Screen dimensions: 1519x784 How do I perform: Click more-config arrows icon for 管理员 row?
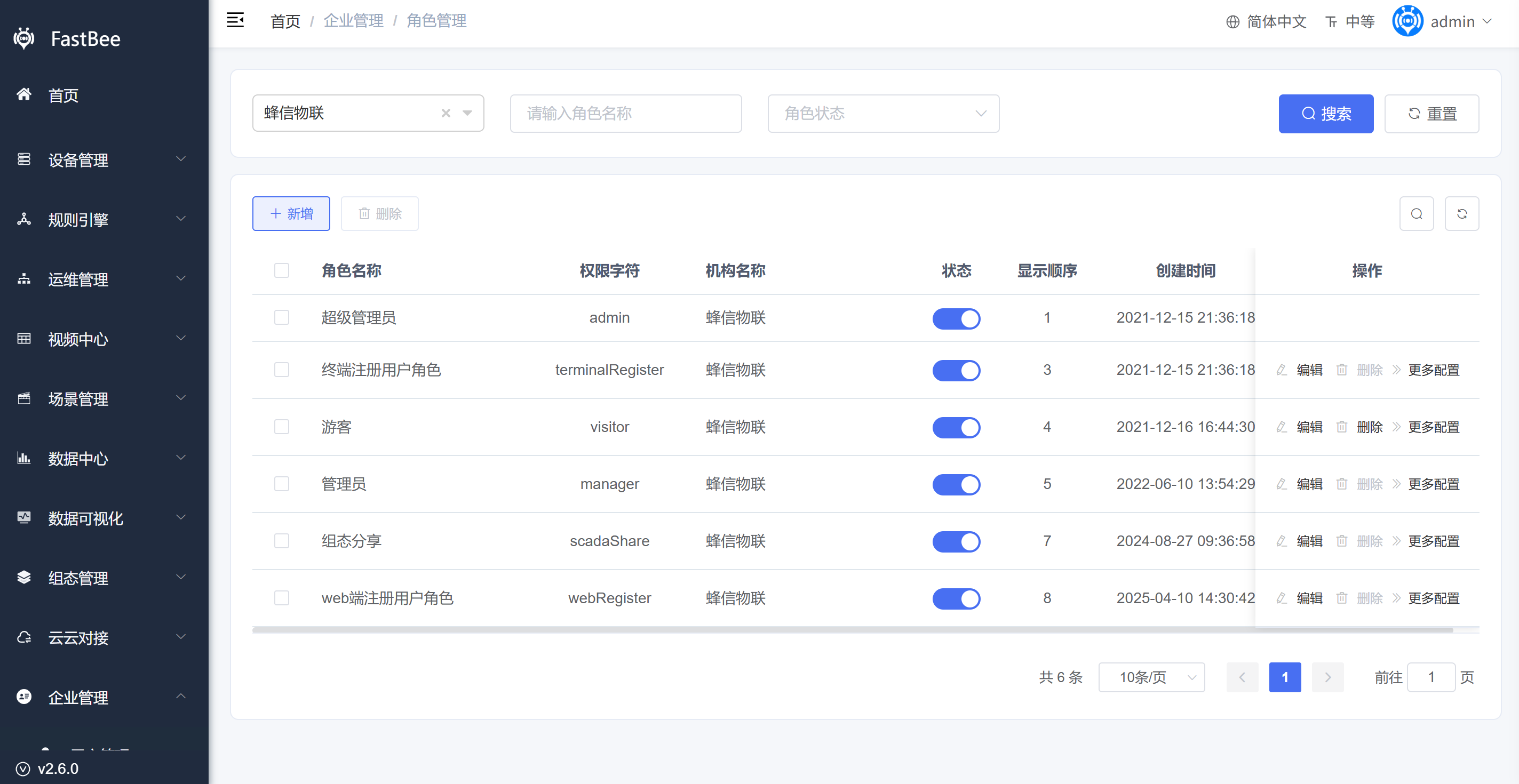point(1396,484)
